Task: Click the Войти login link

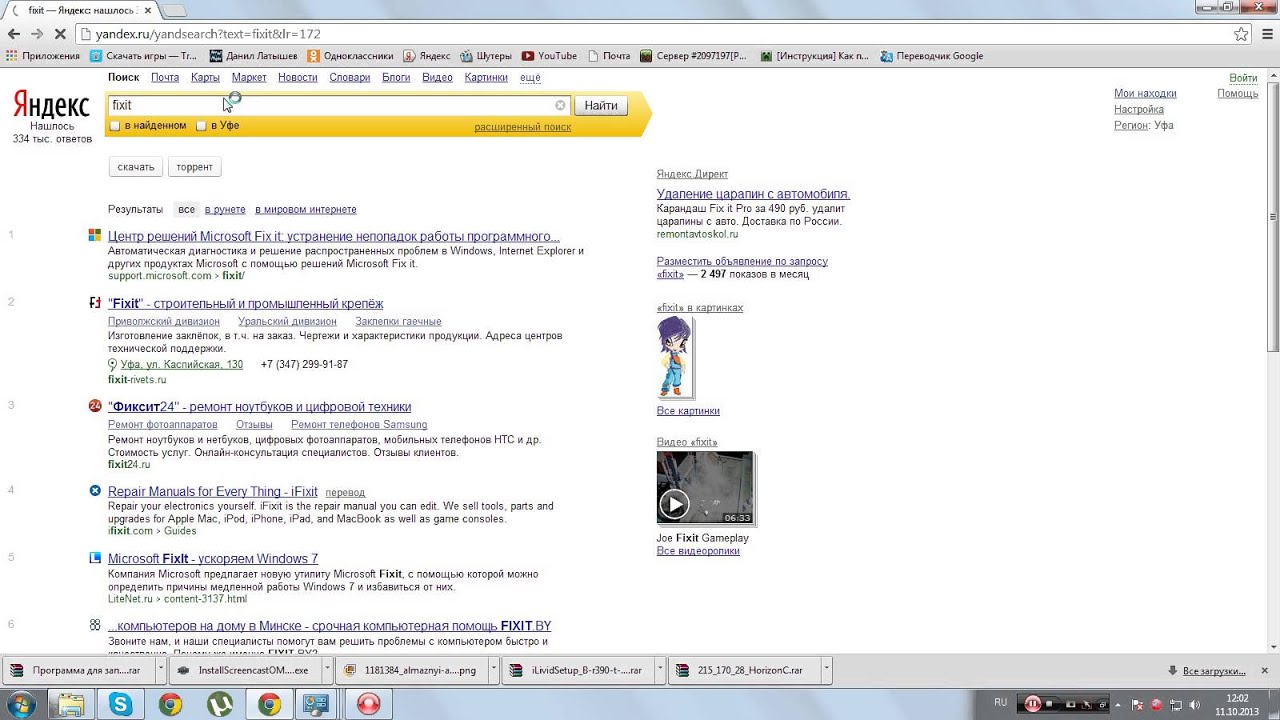Action: pyautogui.click(x=1243, y=78)
